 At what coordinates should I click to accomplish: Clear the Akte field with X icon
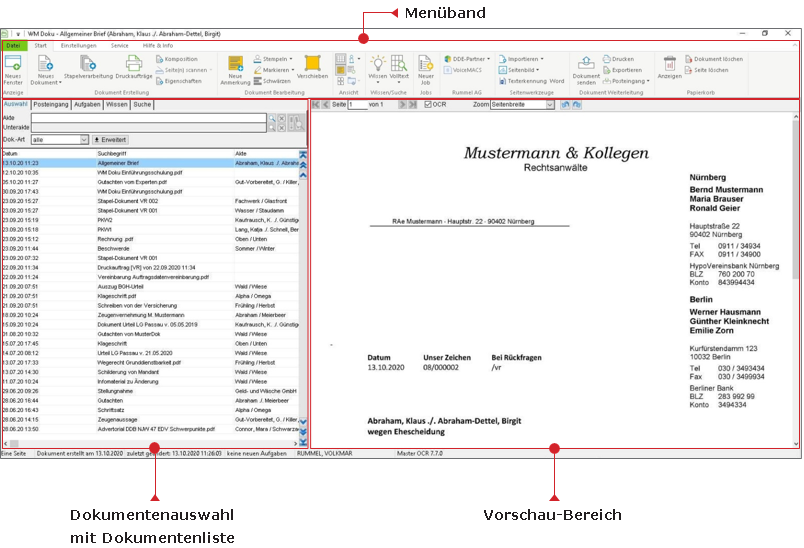tap(282, 118)
